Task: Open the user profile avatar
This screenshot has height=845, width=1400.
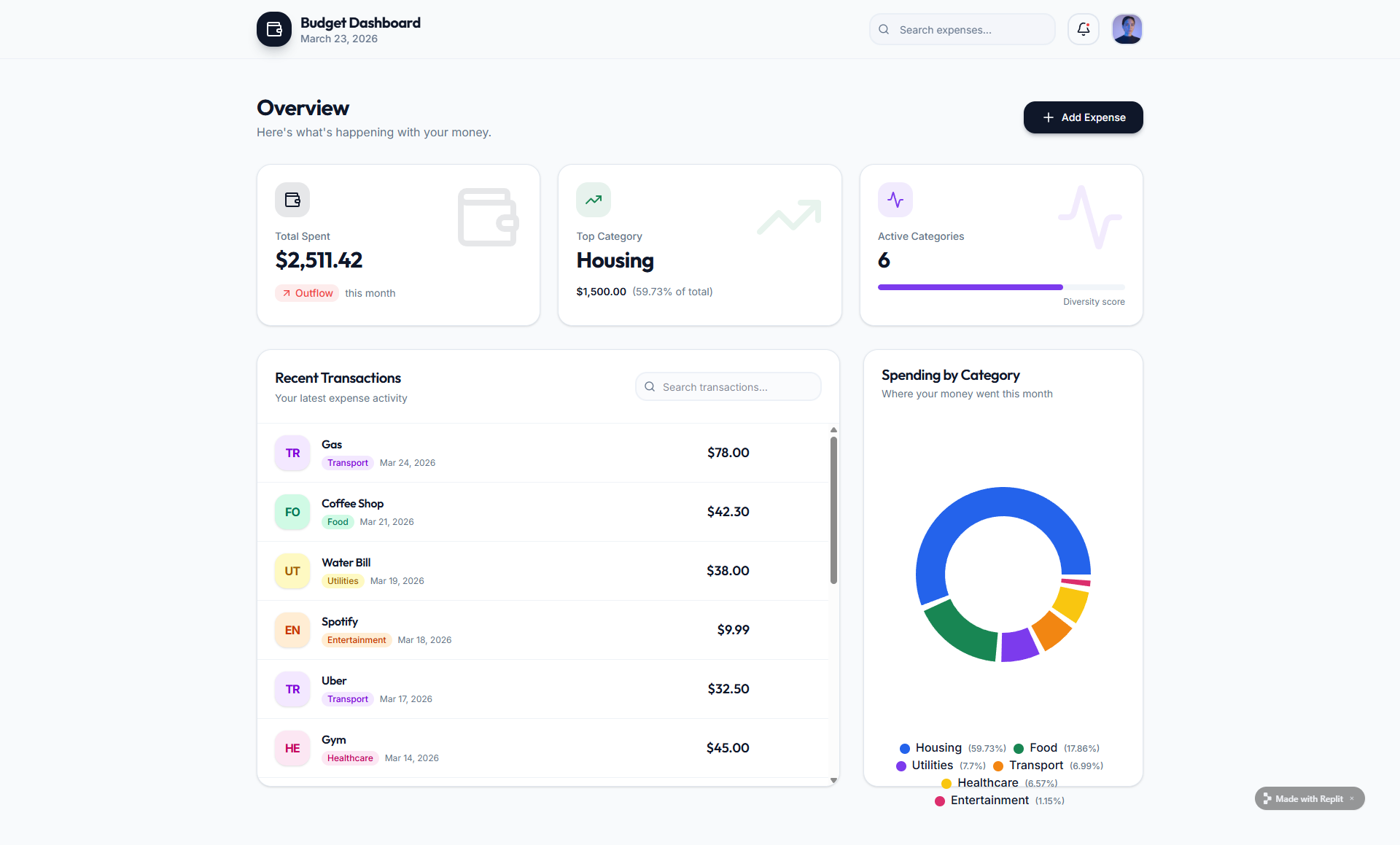Action: [x=1127, y=29]
